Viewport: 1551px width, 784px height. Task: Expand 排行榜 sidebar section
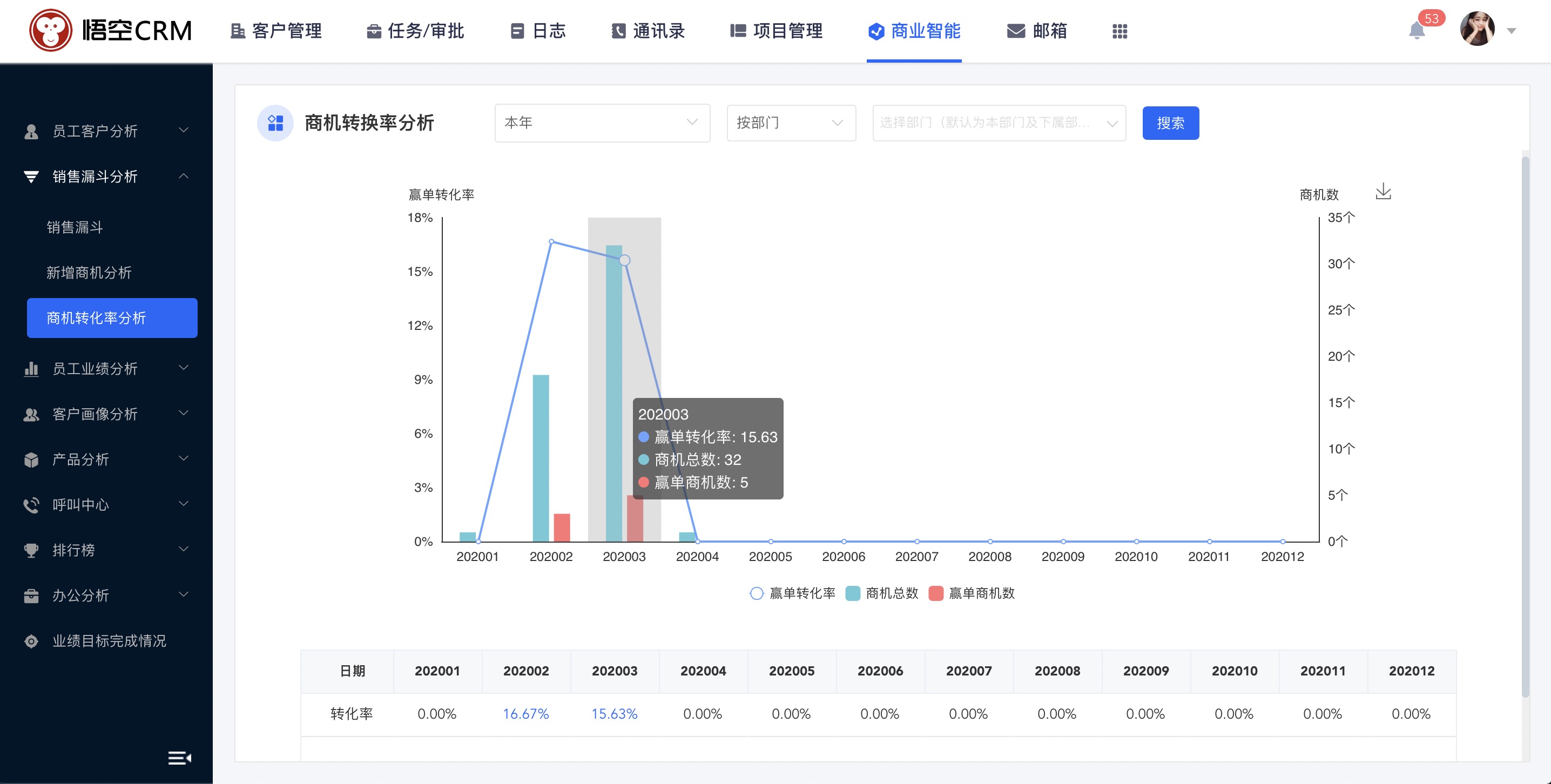(x=106, y=549)
